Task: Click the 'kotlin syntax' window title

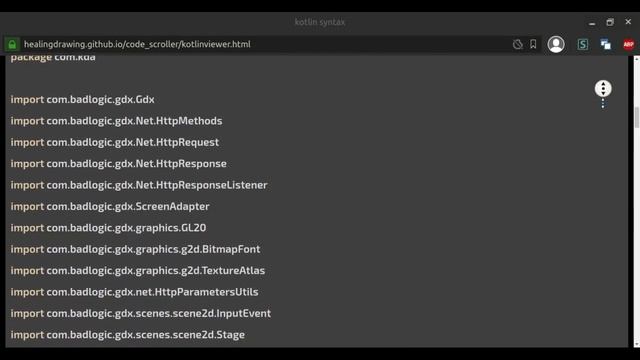Action: tap(320, 22)
